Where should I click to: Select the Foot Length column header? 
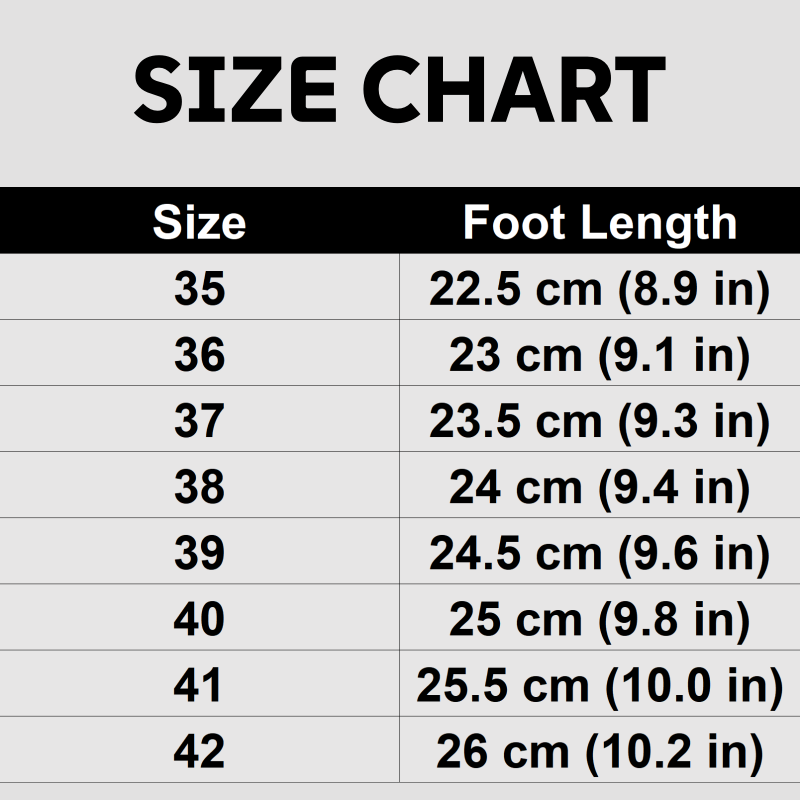599,223
